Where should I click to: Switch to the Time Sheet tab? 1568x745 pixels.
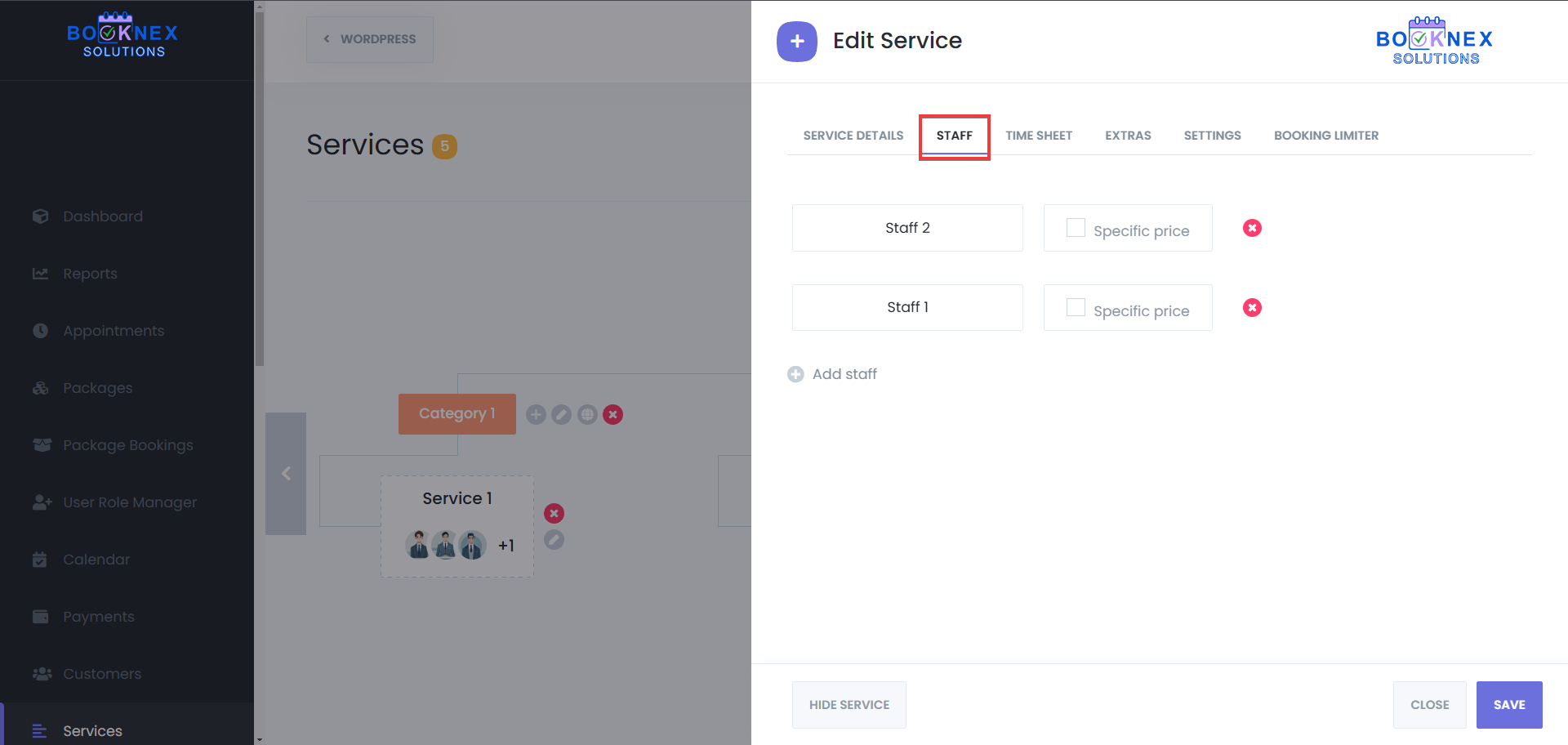point(1038,136)
